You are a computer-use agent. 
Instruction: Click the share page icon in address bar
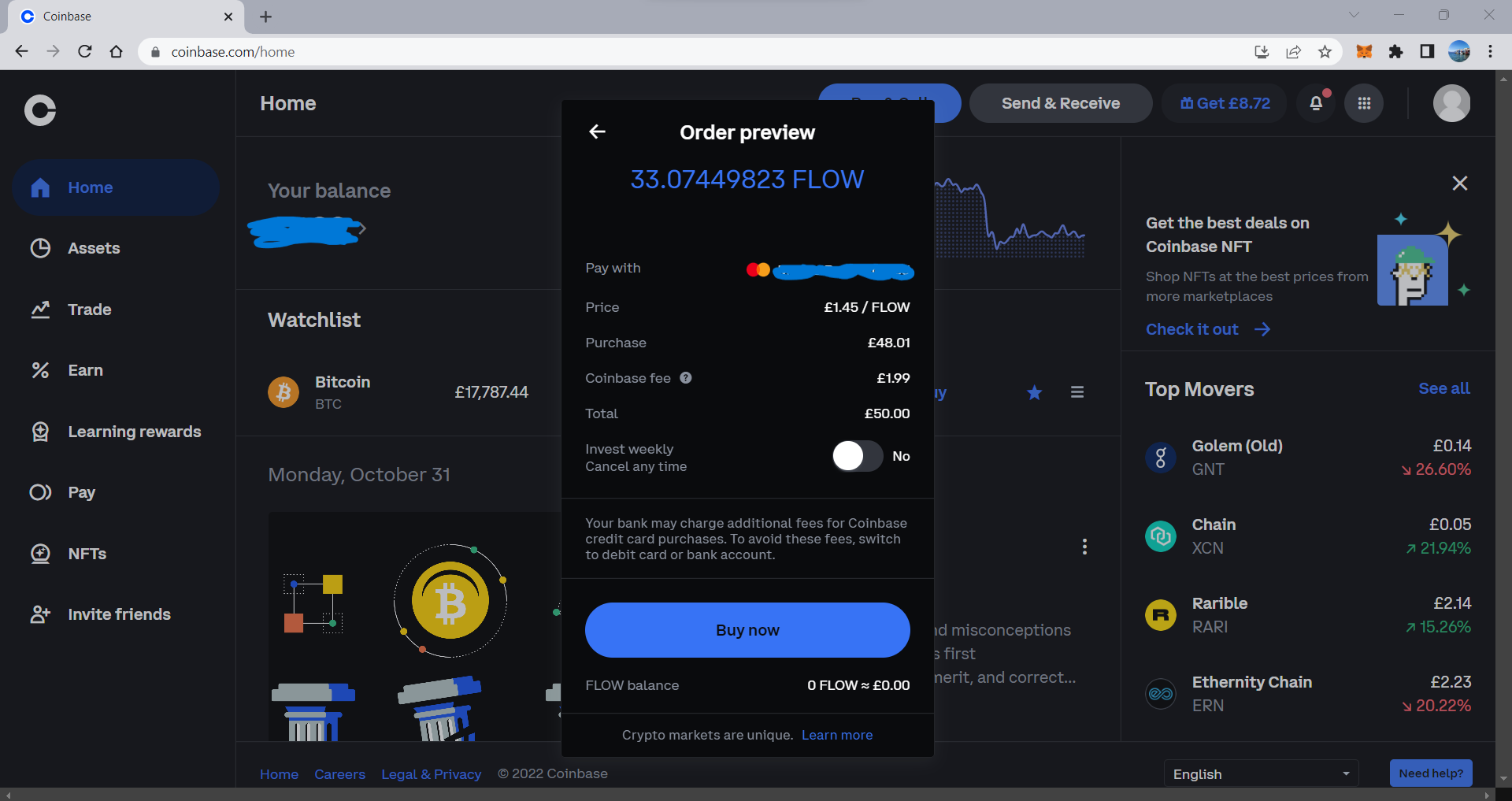tap(1293, 52)
